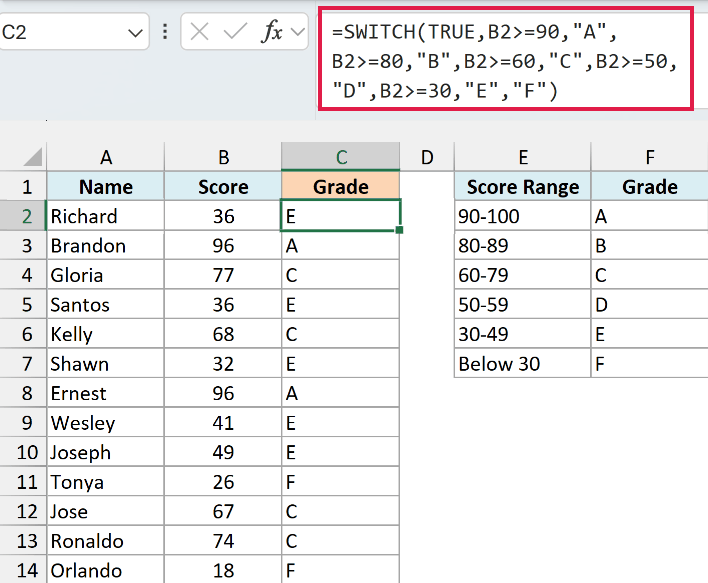708x583 pixels.
Task: Click Gloria's score 77
Action: point(223,275)
